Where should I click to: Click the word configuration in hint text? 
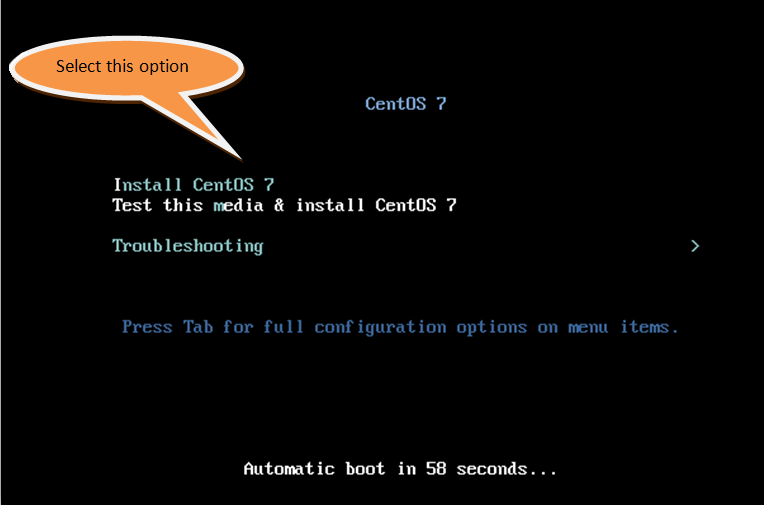(380, 327)
